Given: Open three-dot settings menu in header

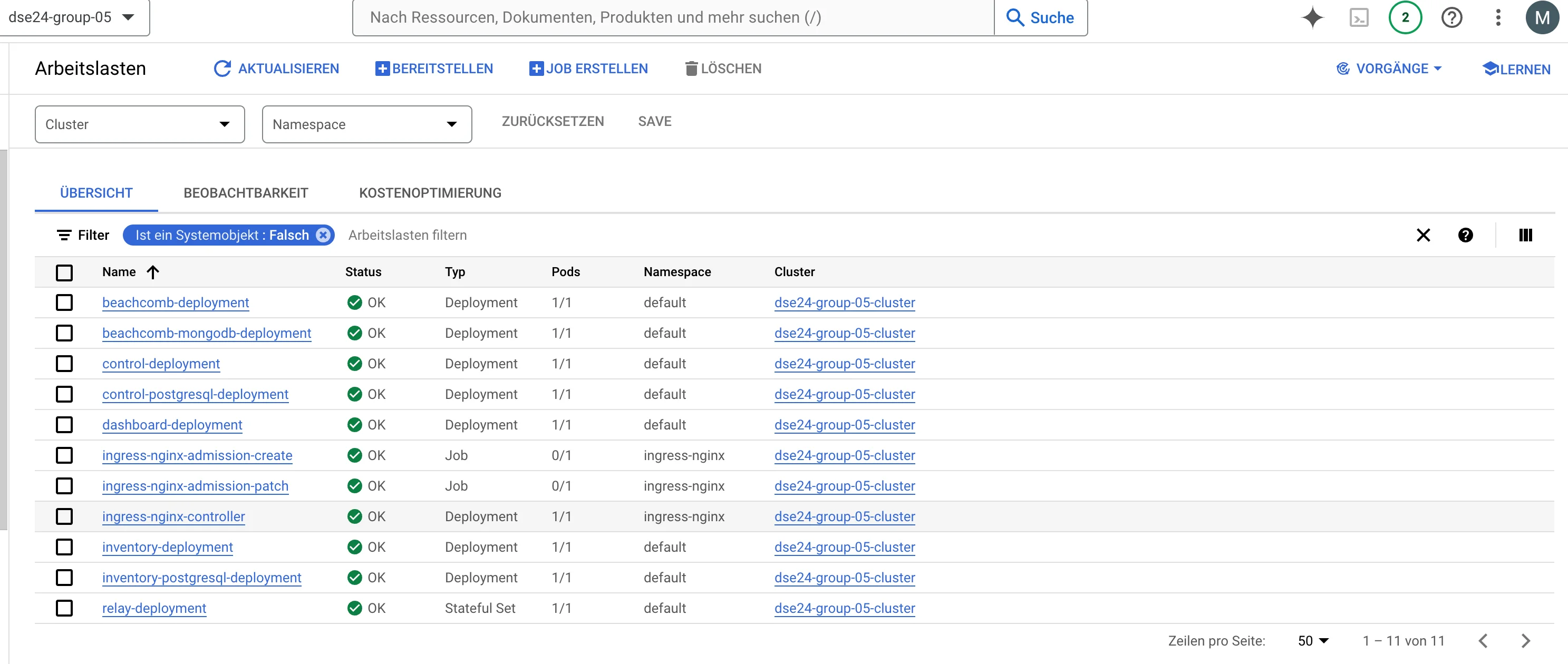Looking at the screenshot, I should (1498, 17).
